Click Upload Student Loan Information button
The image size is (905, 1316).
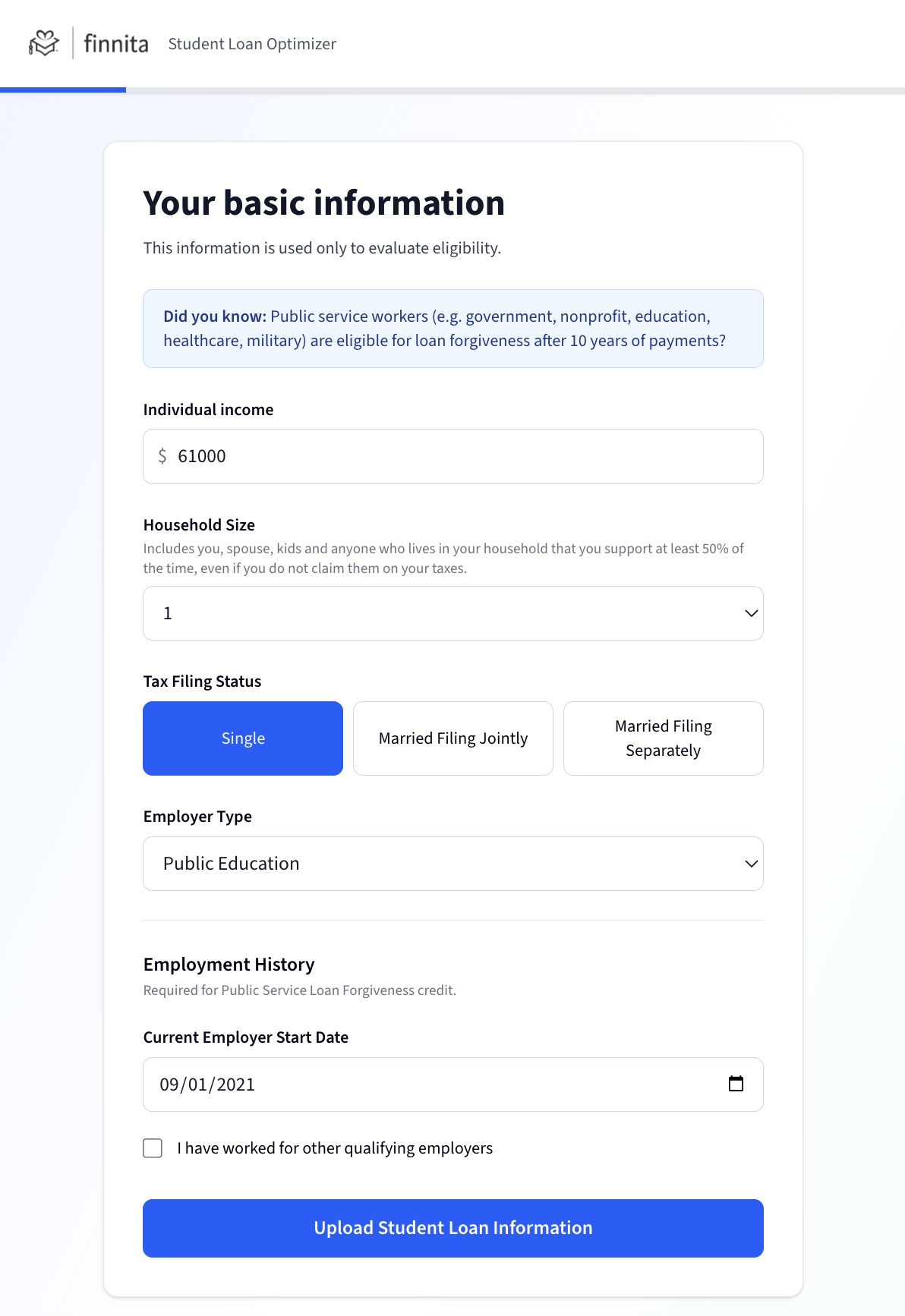452,1228
